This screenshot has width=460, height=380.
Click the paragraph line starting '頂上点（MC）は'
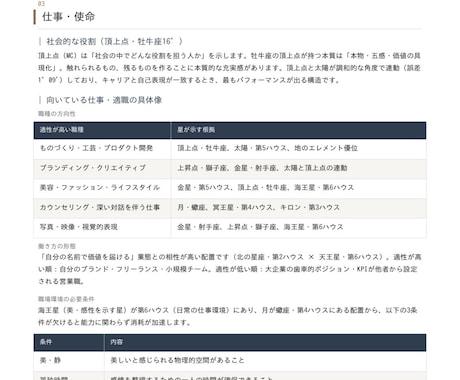point(229,56)
